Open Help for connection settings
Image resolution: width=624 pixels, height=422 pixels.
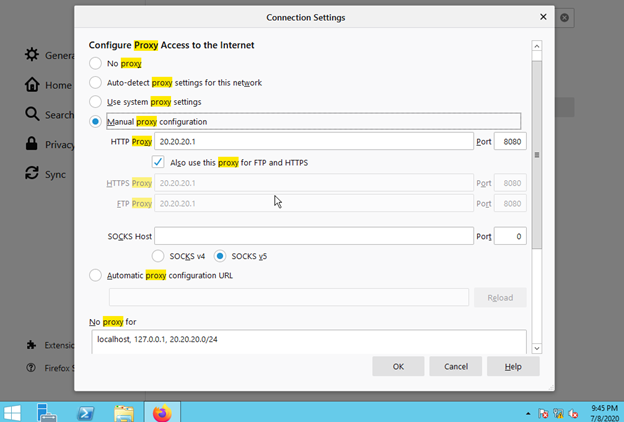(513, 366)
